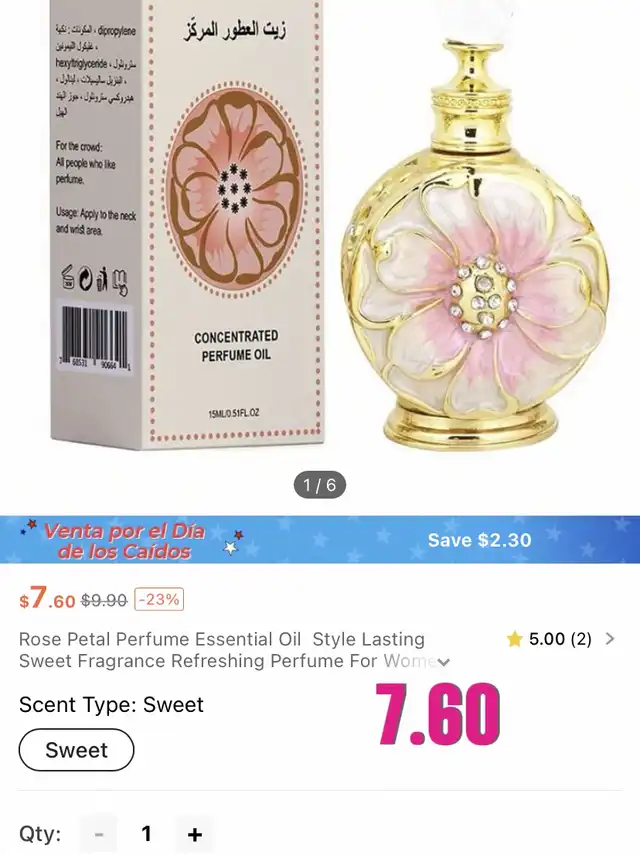This screenshot has width=640, height=855.
Task: Click the Save $2.30 banner text
Action: click(479, 540)
